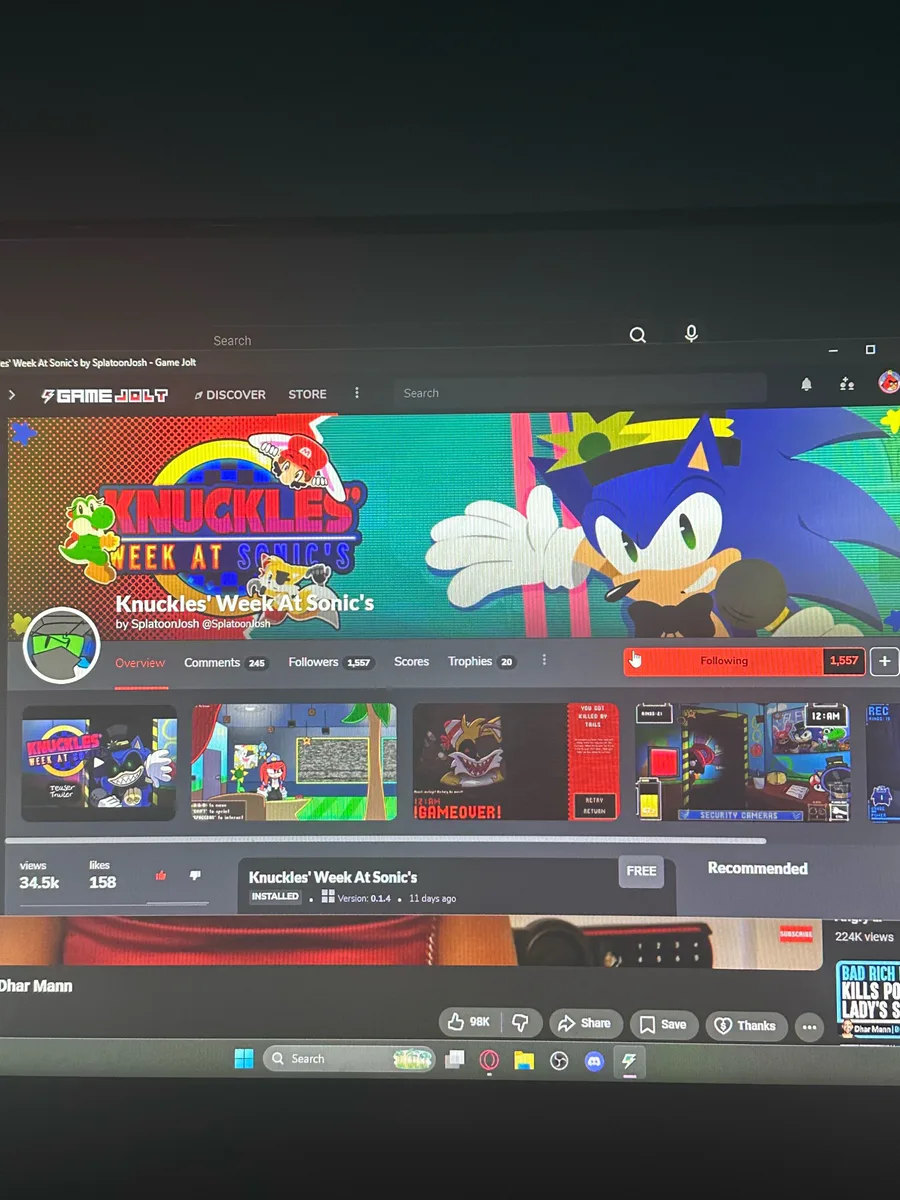Open the Discover page
Viewport: 900px width, 1200px height.
click(230, 395)
